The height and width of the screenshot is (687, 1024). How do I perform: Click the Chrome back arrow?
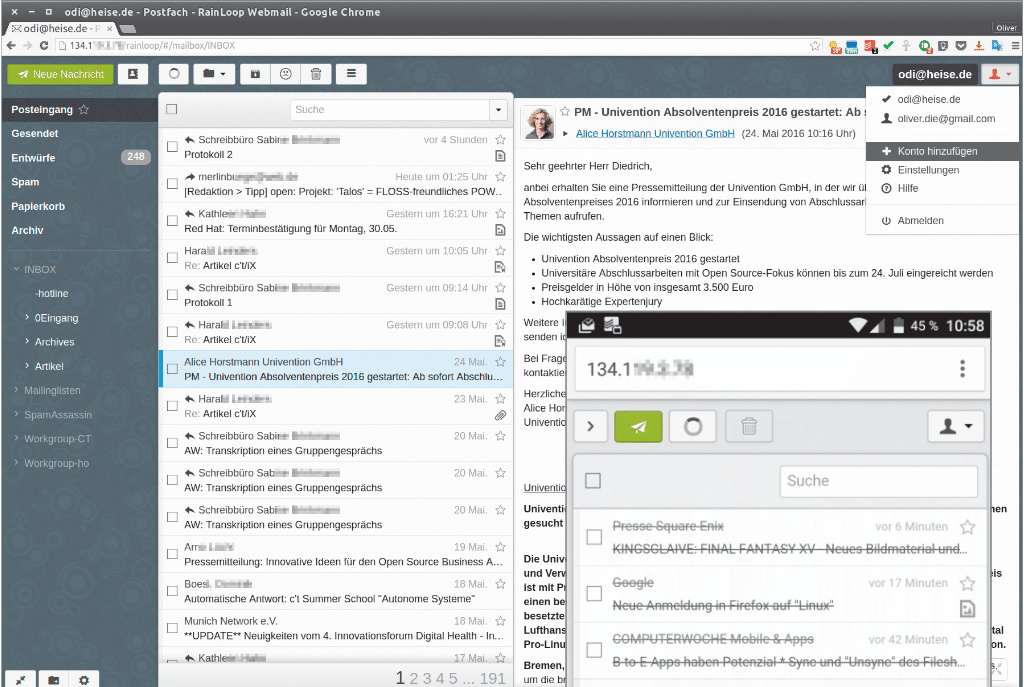[10, 45]
